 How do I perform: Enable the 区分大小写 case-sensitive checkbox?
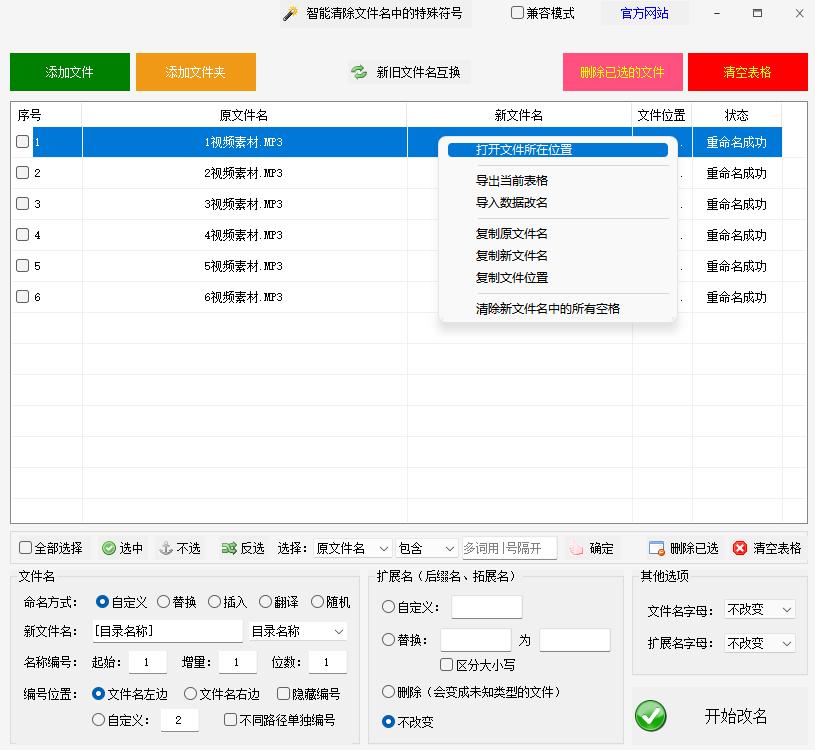tap(445, 664)
